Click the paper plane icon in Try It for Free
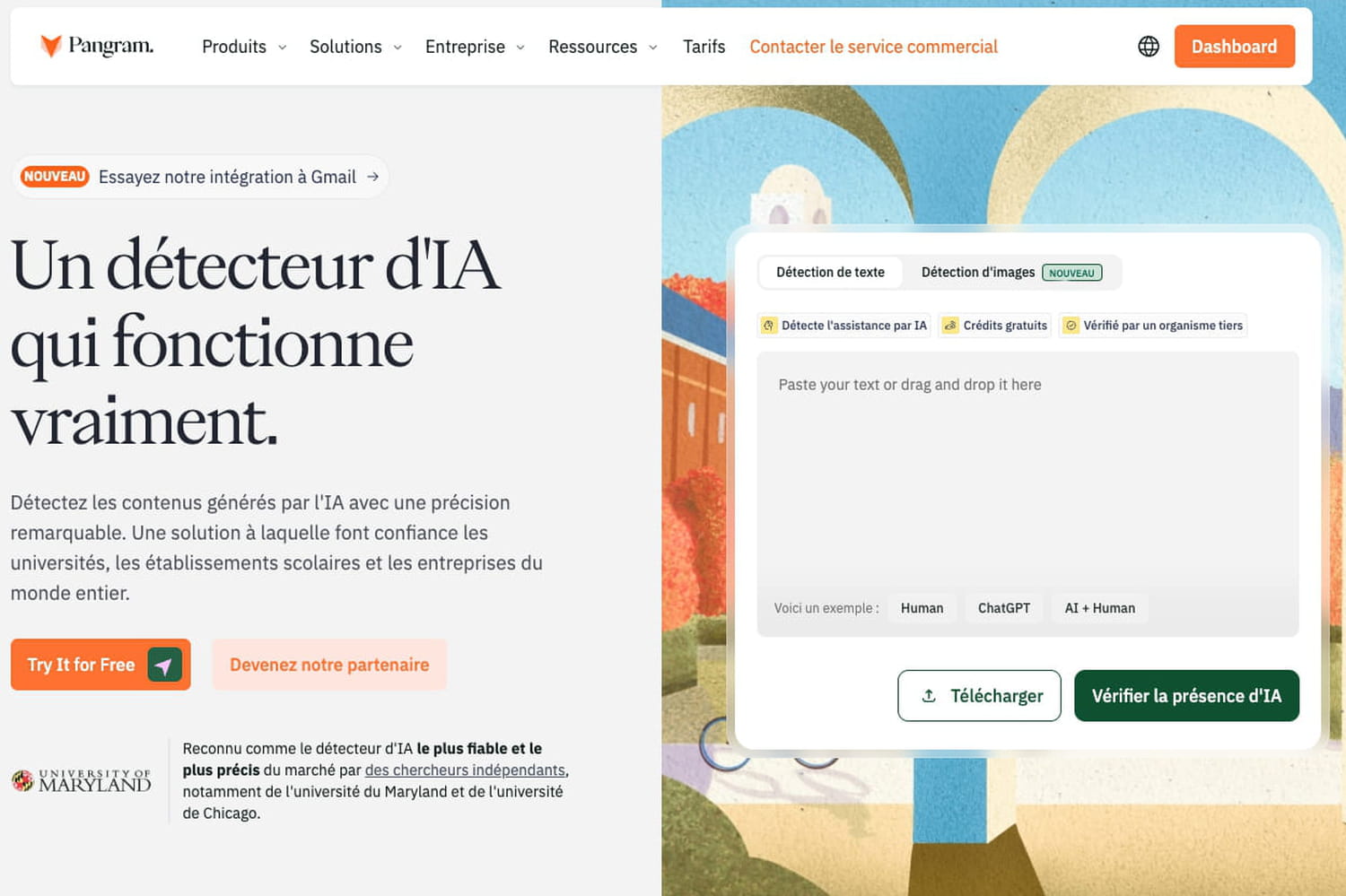The image size is (1346, 896). pos(164,665)
